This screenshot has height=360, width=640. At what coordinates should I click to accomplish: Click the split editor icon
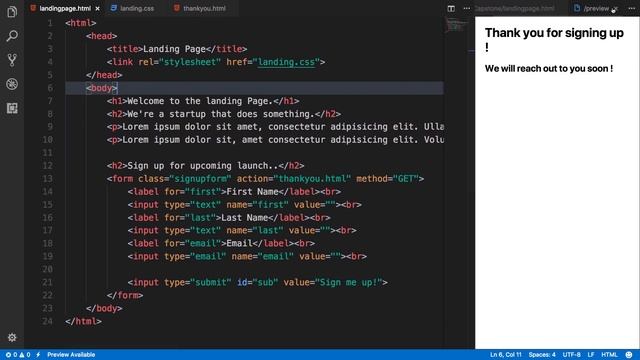click(x=451, y=8)
